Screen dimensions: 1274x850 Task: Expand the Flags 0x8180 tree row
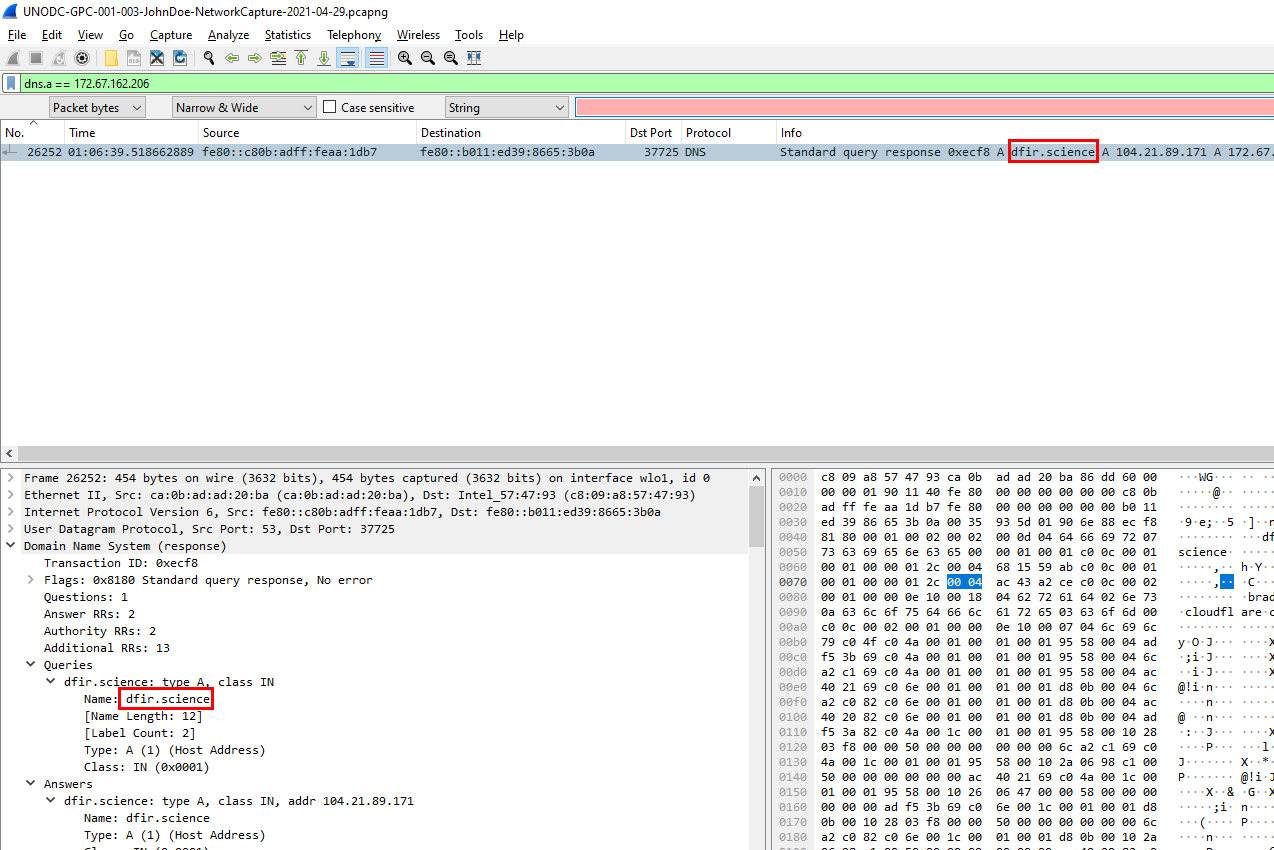click(31, 580)
